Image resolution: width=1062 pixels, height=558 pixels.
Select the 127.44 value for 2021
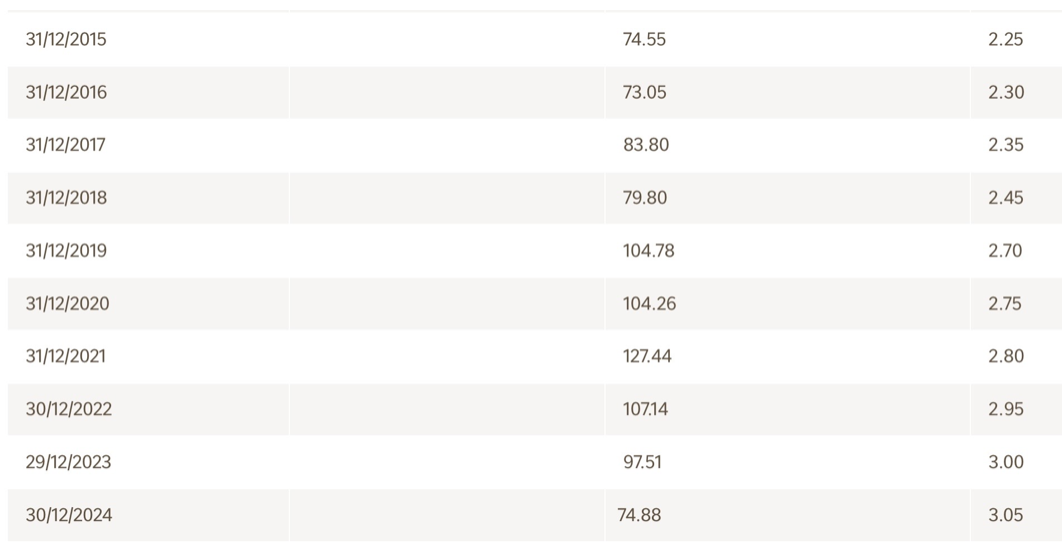pos(647,356)
